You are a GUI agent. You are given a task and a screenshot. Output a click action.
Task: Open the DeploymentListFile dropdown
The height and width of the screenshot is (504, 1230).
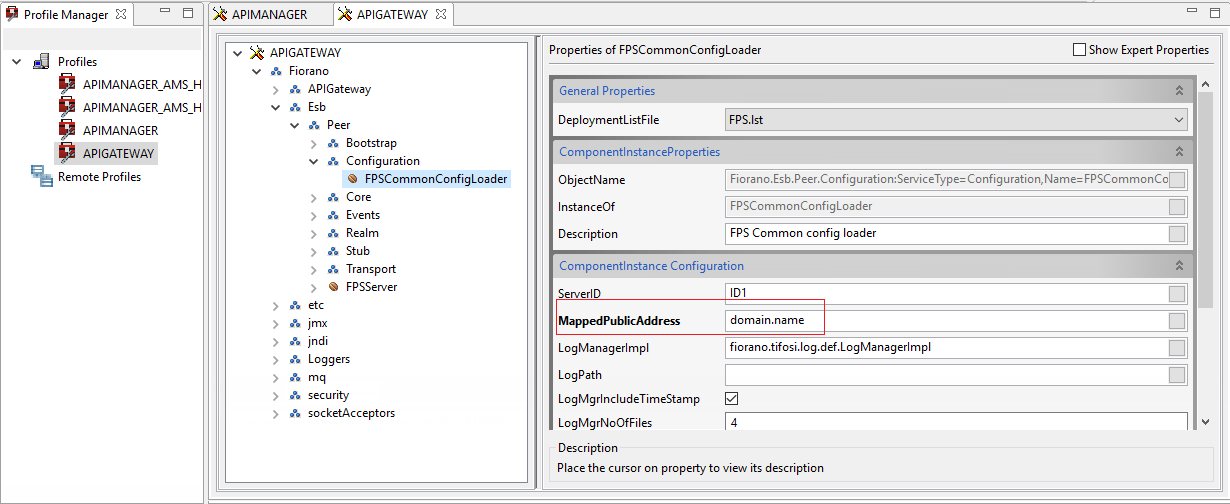(x=1179, y=120)
